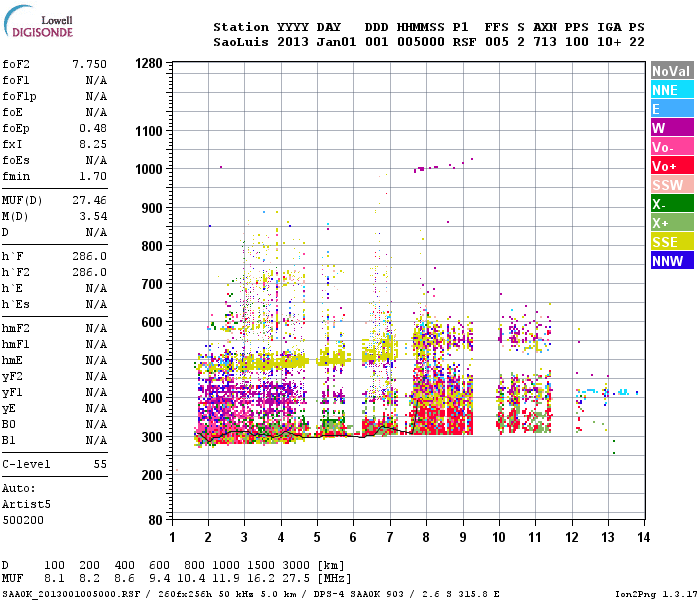
Task: Select the W purple legend swatch
Action: [x=672, y=128]
